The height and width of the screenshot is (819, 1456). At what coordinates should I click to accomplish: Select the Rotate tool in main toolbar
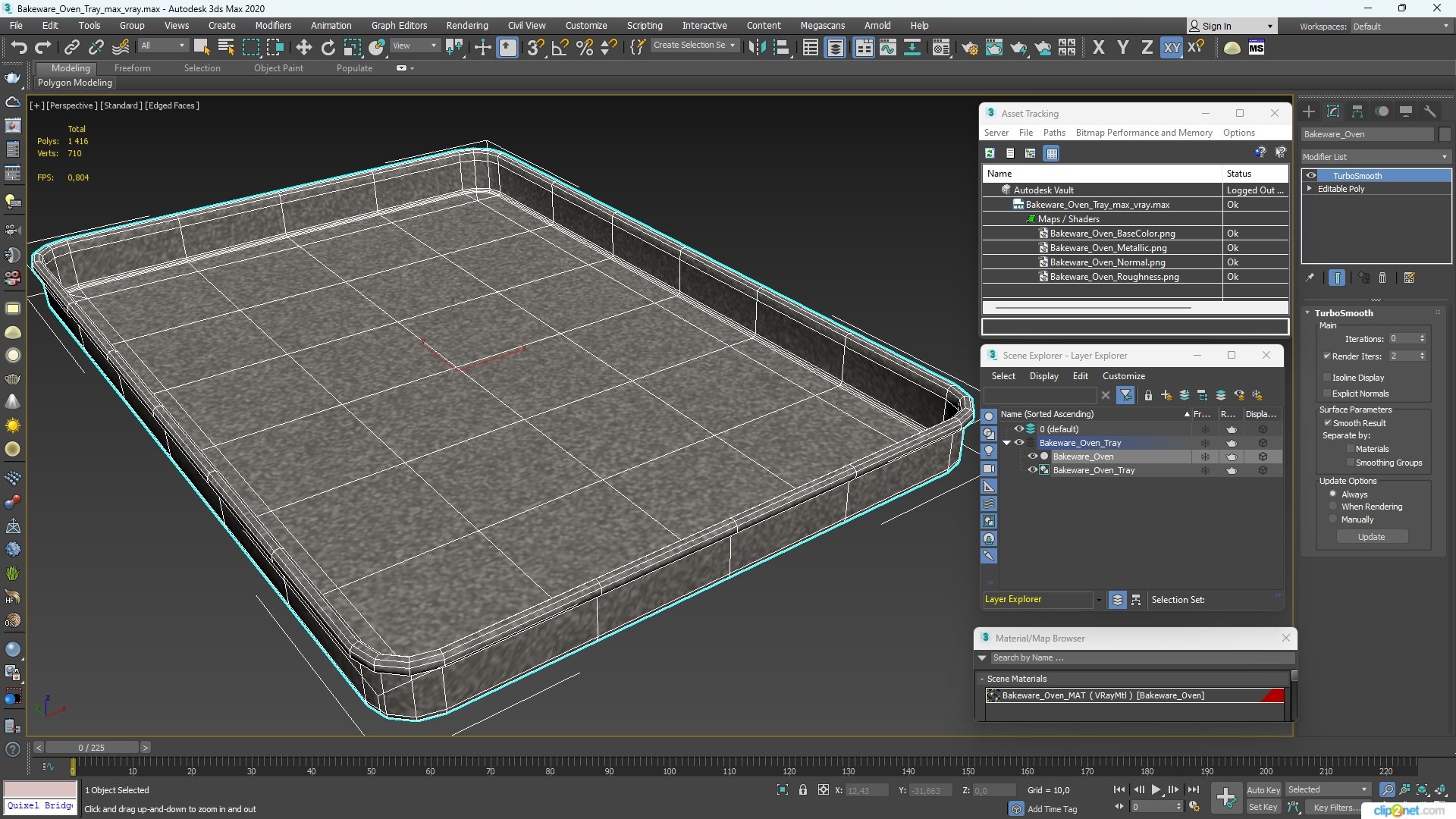(328, 48)
